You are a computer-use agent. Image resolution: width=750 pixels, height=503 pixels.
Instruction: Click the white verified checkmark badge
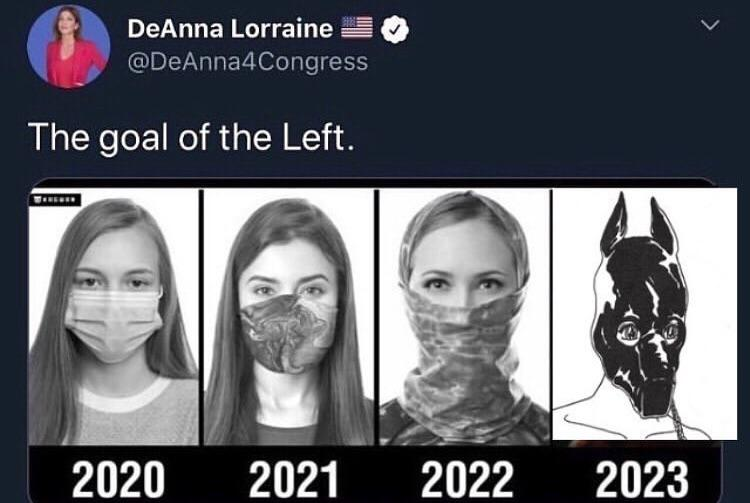395,29
